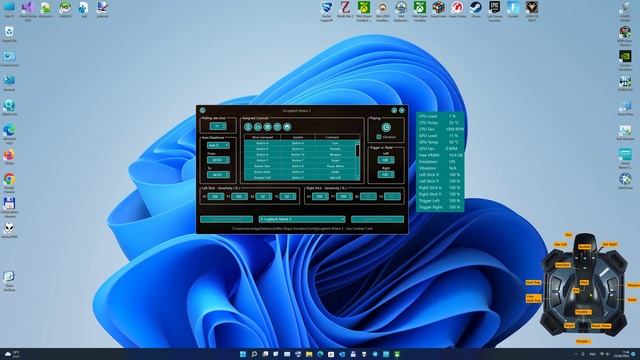Toggle the Vibration checkbox
The image size is (640, 360).
pos(379,137)
